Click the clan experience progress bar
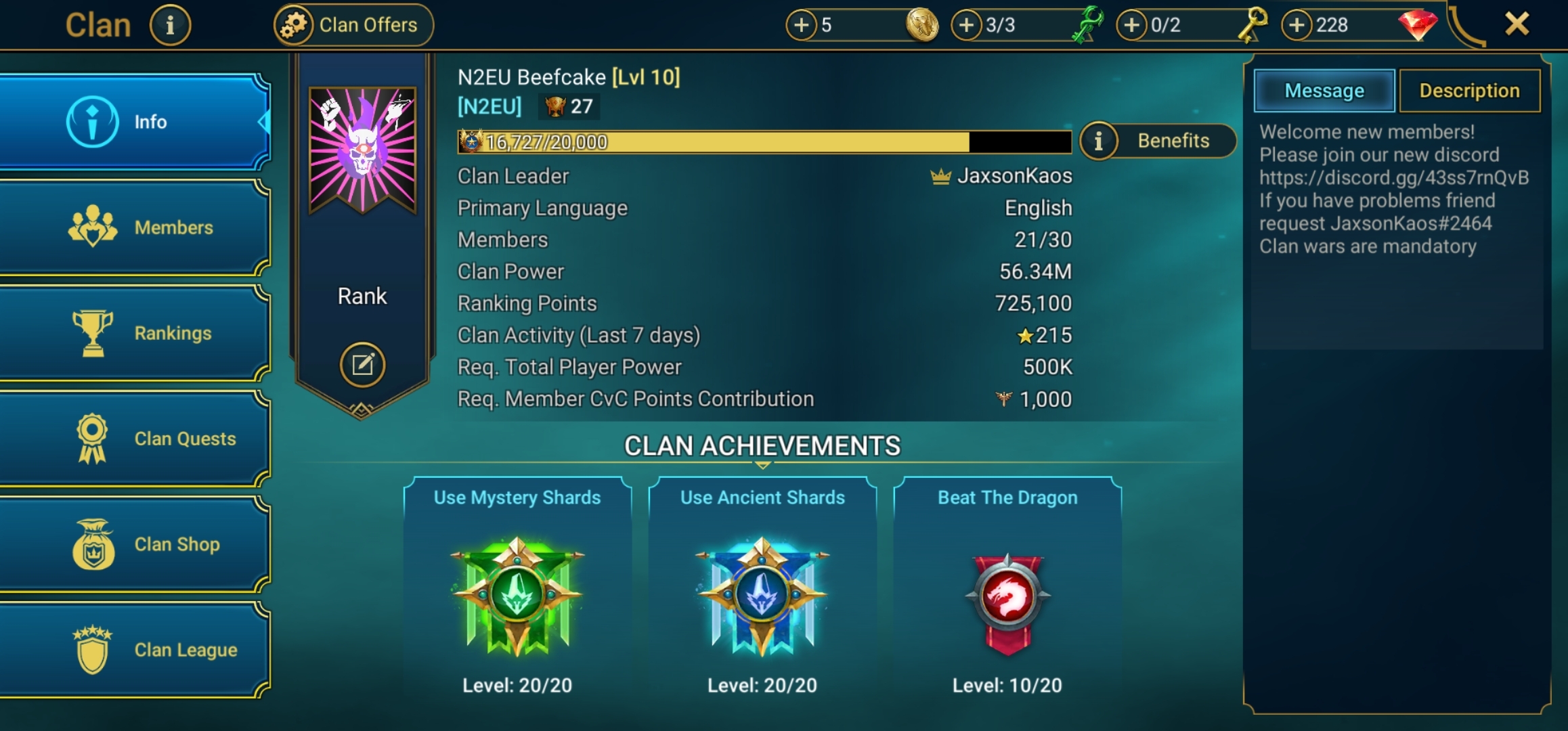The height and width of the screenshot is (731, 1568). (765, 142)
